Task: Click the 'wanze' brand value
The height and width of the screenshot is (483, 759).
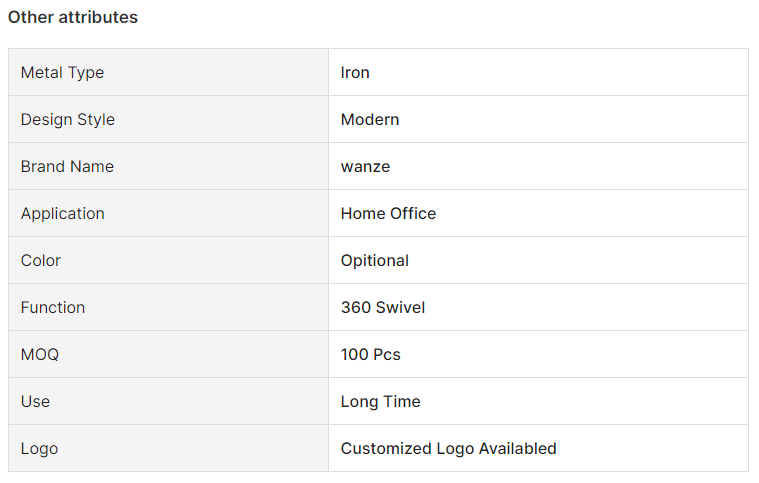Action: click(365, 167)
